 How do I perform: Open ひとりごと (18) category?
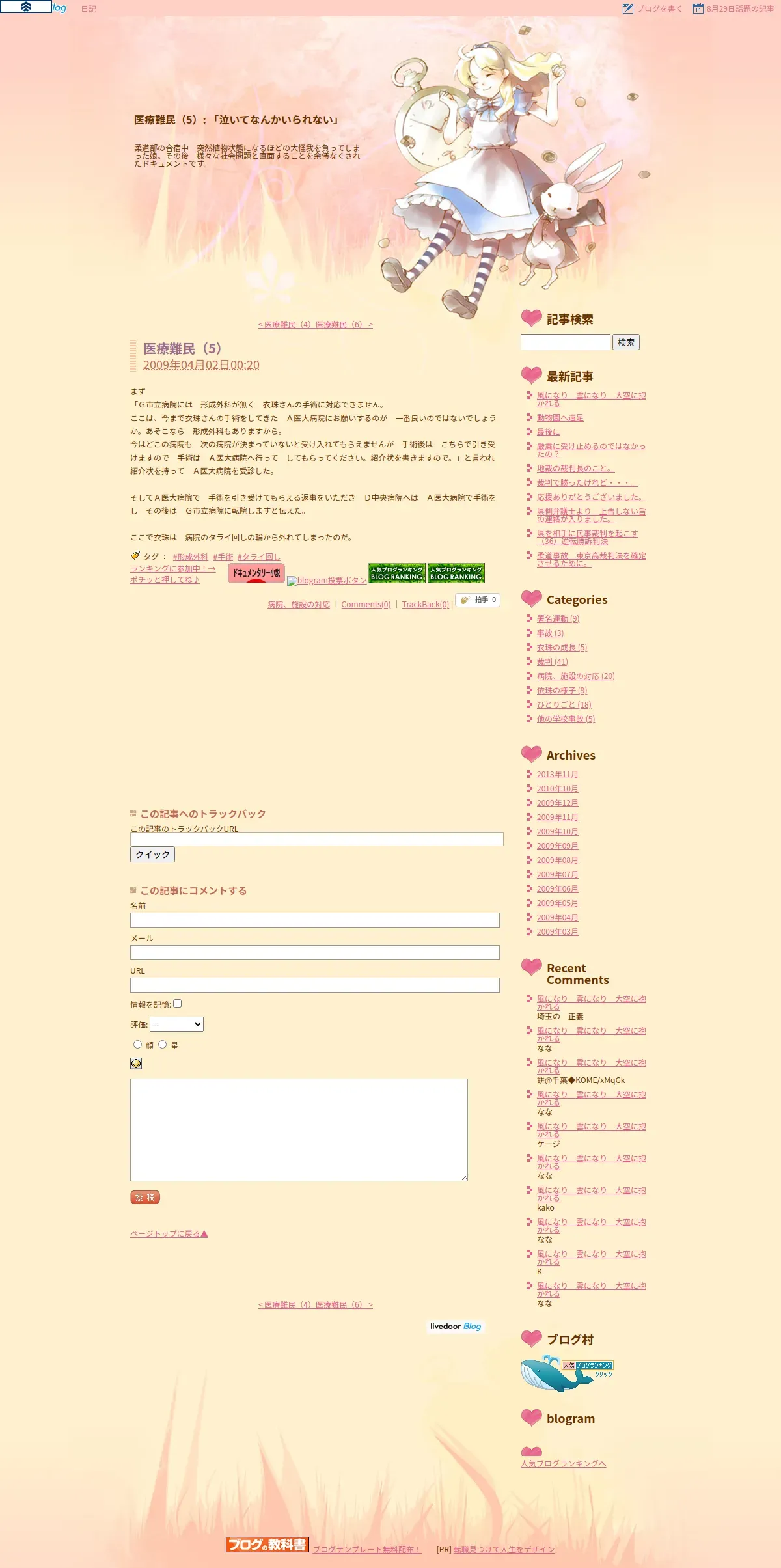(564, 705)
